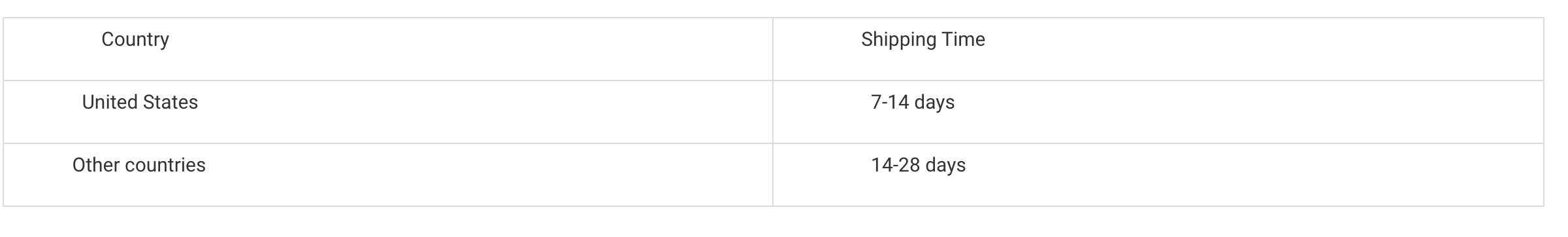Click the word "Time" in the header

tap(964, 39)
